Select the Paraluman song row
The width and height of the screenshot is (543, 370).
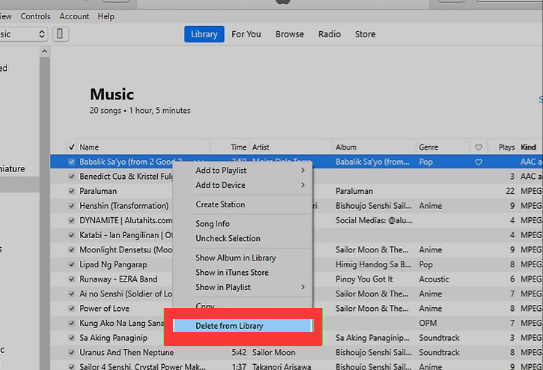(x=98, y=191)
